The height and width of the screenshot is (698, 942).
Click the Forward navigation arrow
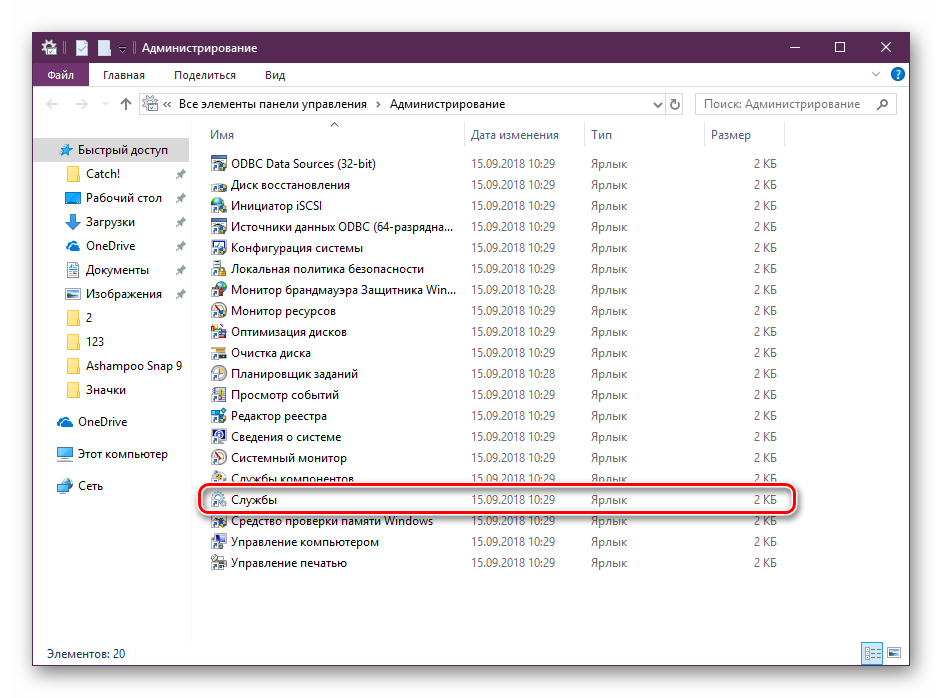pos(82,105)
